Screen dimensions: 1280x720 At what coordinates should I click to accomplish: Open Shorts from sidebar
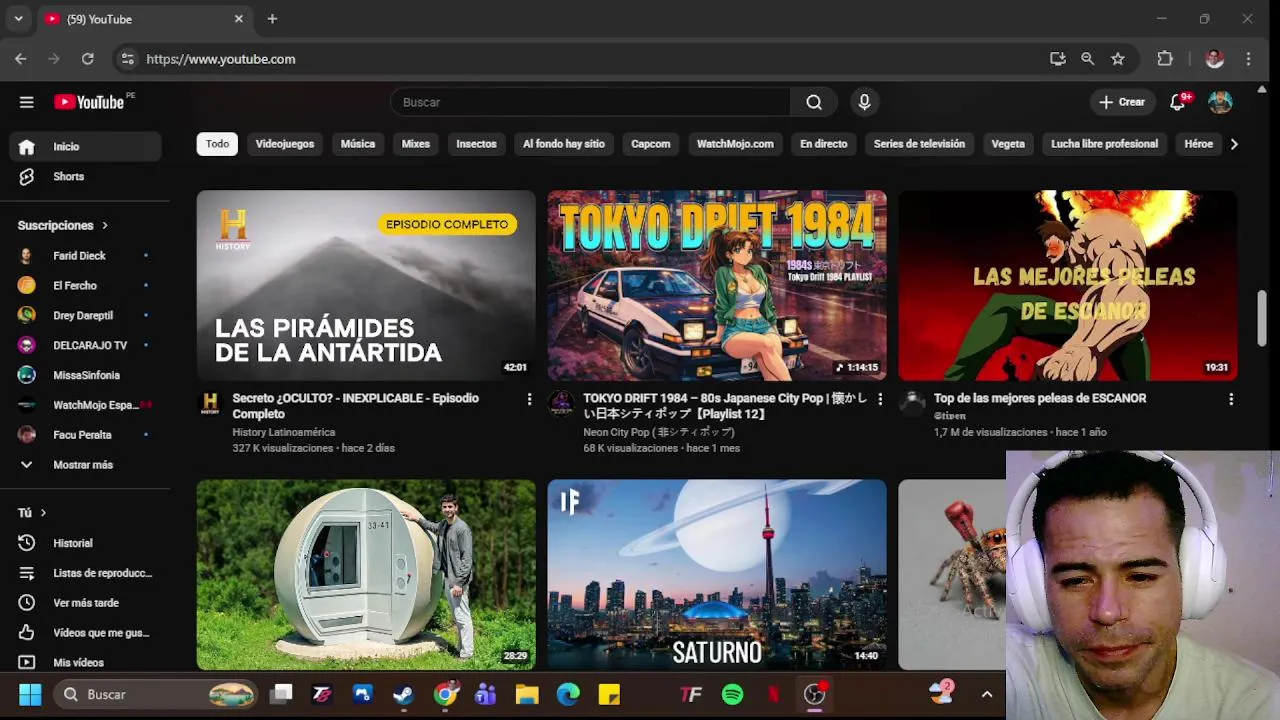[x=86, y=176]
